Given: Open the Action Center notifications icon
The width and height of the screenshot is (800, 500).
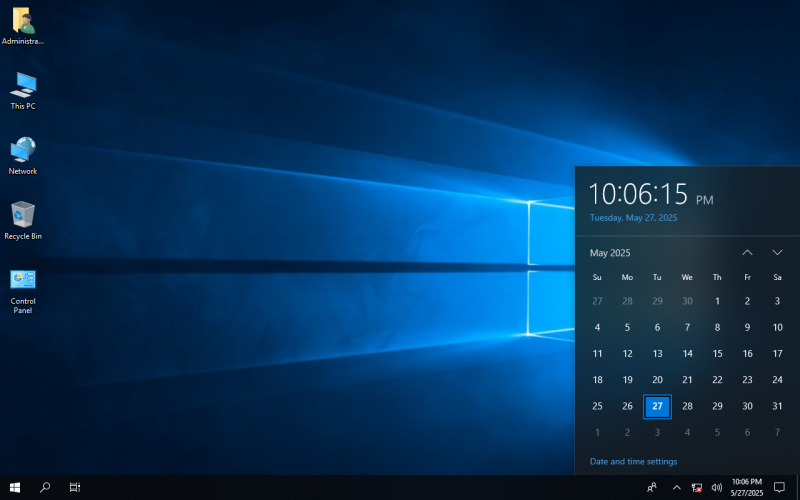Looking at the screenshot, I should click(x=779, y=487).
